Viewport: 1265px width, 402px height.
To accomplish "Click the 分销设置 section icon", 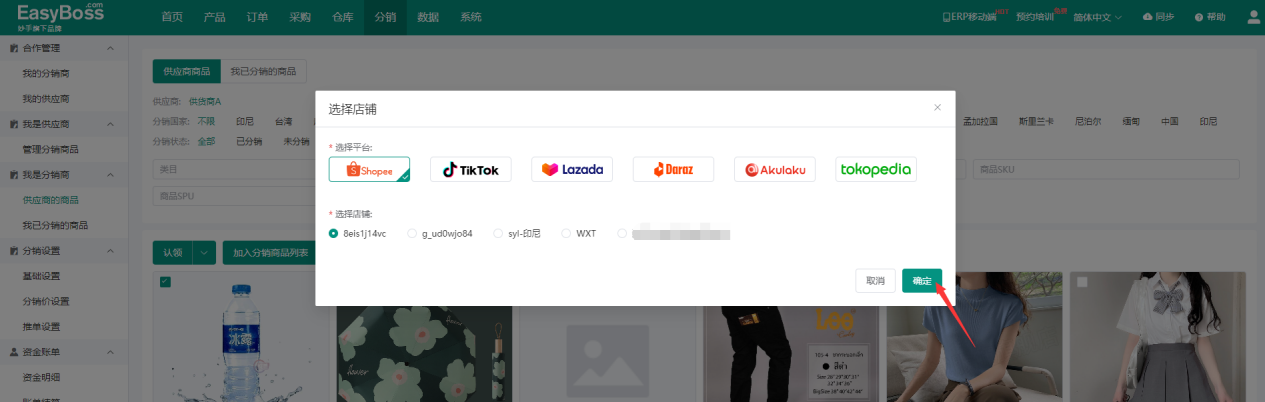I will click(x=13, y=250).
